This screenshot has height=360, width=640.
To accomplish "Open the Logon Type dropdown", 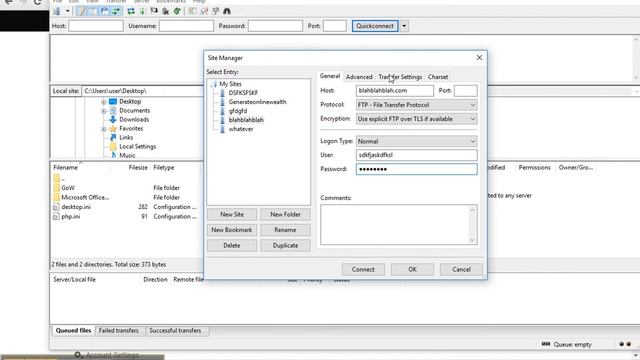I will [x=416, y=141].
